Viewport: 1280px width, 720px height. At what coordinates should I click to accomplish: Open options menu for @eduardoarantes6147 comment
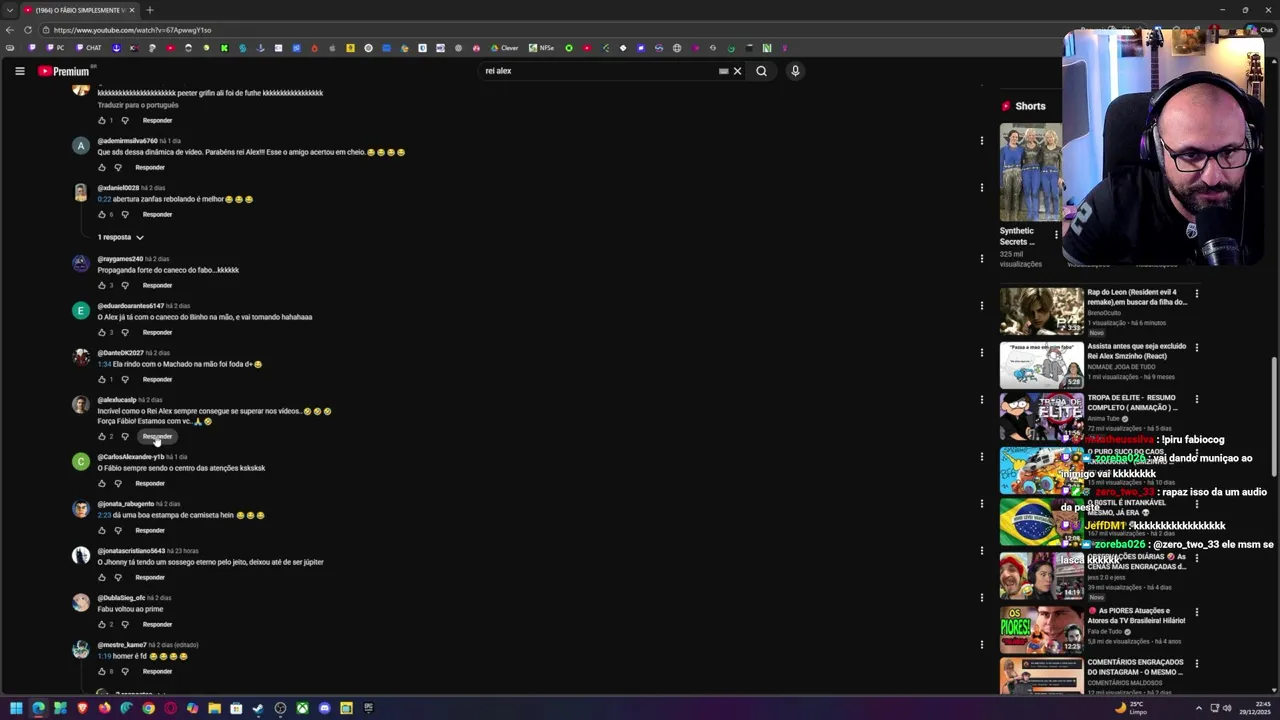[x=981, y=305]
